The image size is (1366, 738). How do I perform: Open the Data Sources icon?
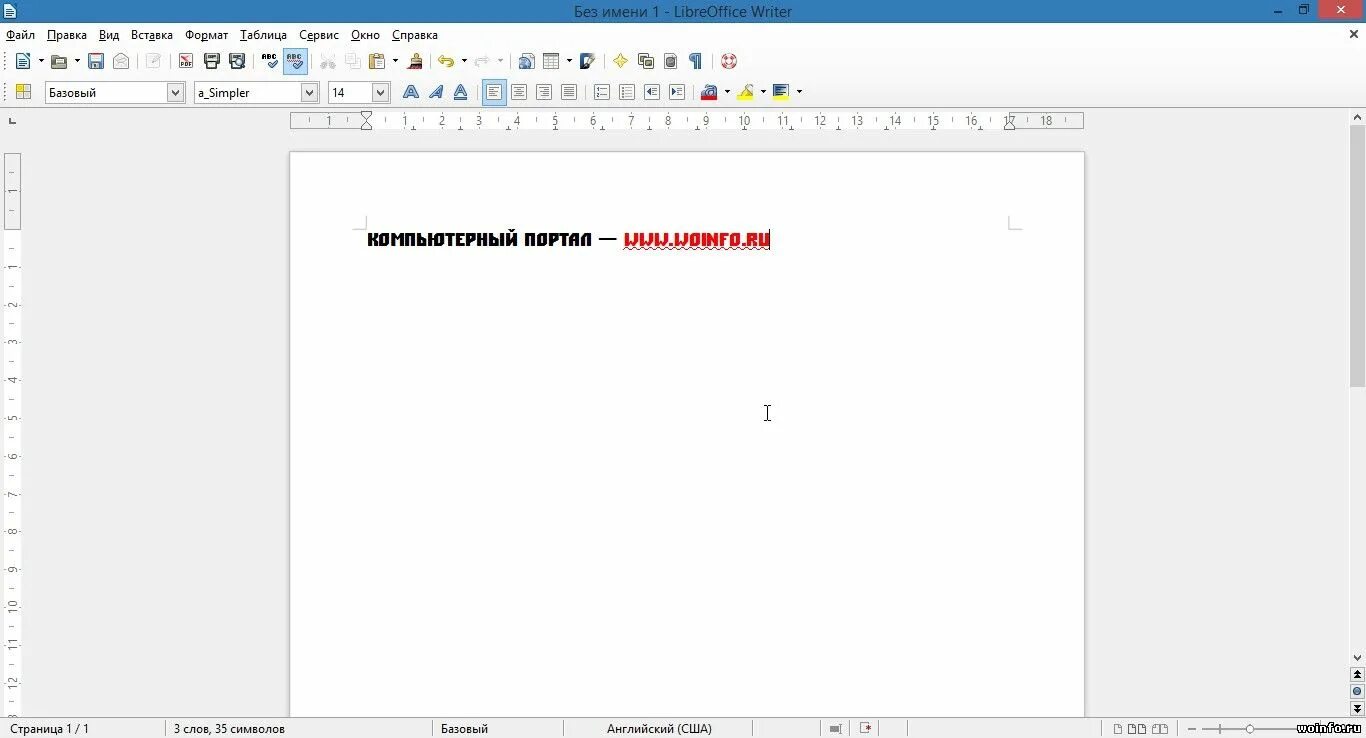671,61
